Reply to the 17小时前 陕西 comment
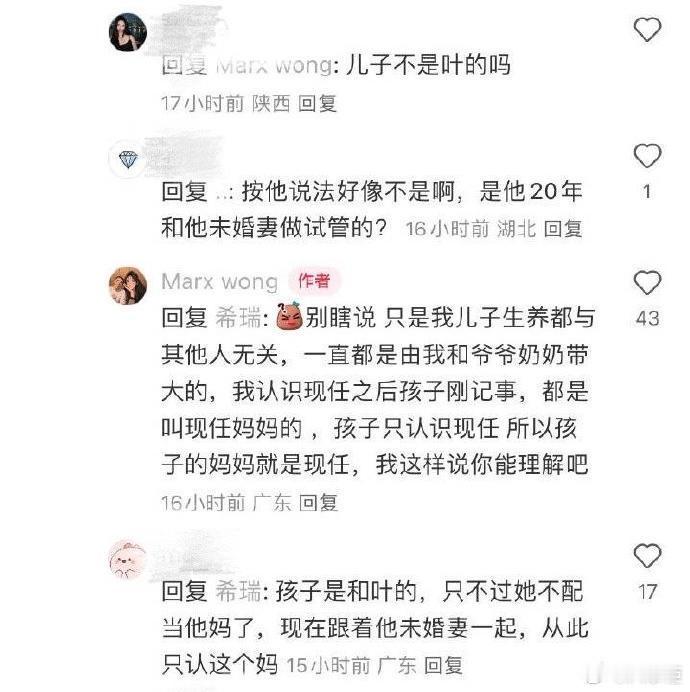Viewport: 690px width, 692px height. point(317,104)
